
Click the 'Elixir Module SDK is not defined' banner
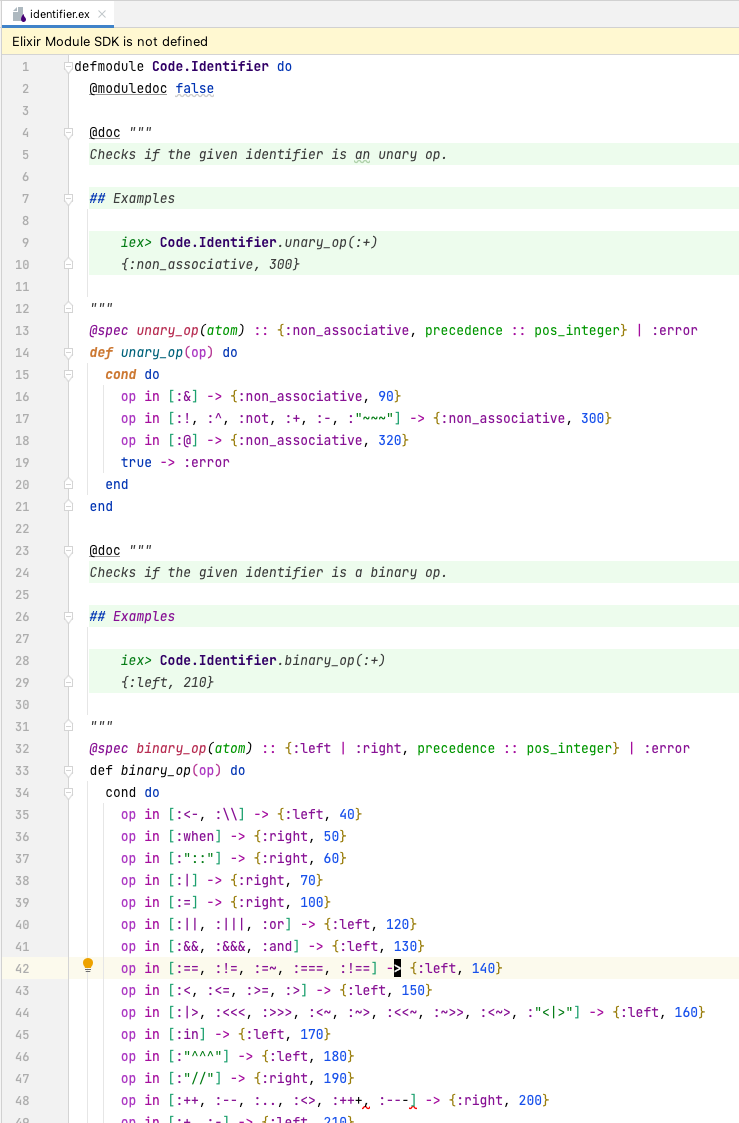(370, 42)
